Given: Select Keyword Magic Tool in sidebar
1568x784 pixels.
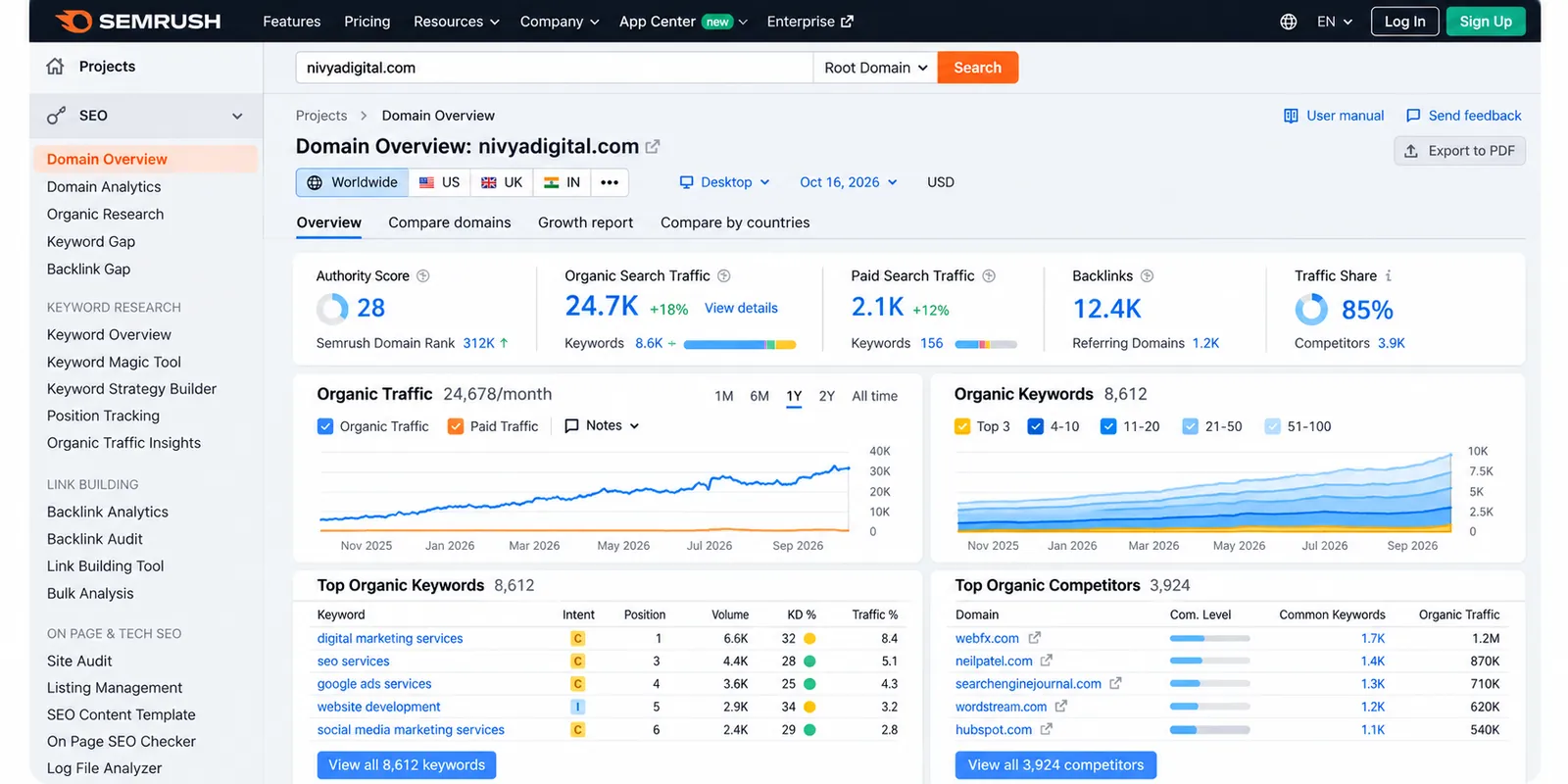Looking at the screenshot, I should coord(114,362).
